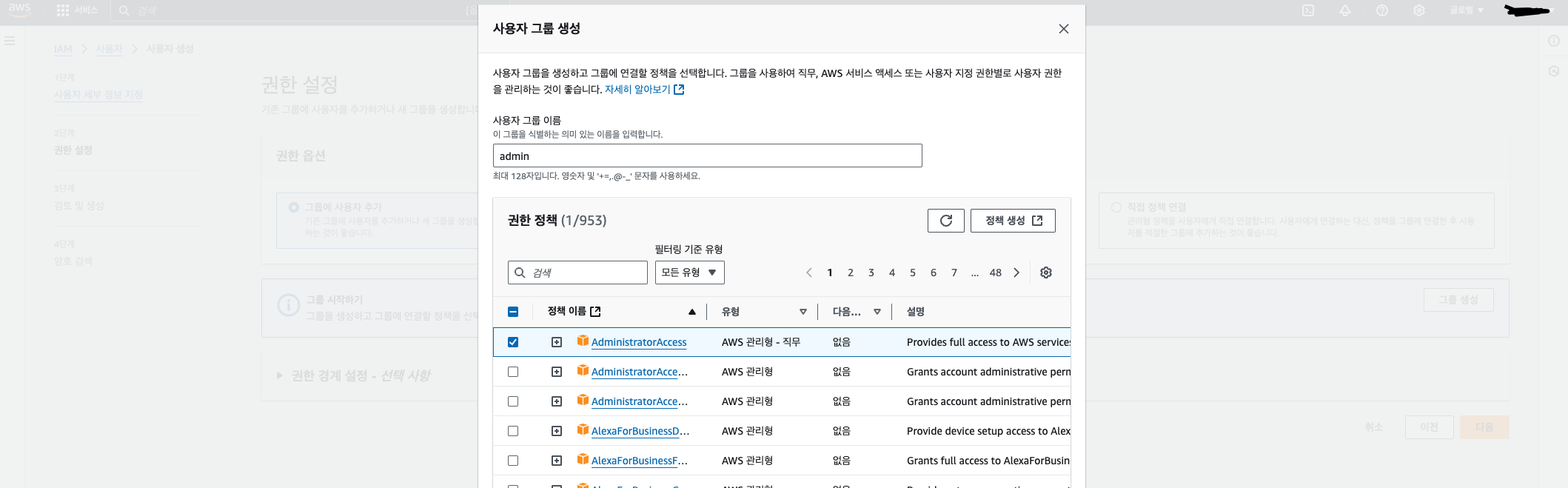Click the 'AWS 관리형 - 직무' type cell
The width and height of the screenshot is (1568, 488).
click(x=761, y=342)
